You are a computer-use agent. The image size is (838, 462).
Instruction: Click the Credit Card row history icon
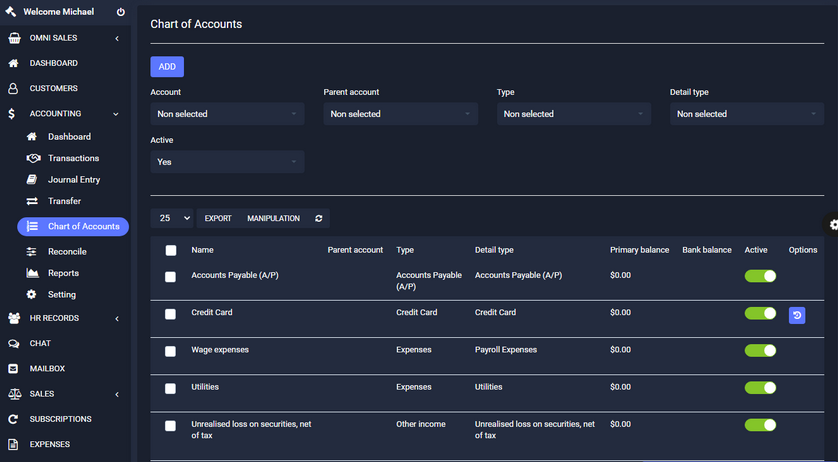[797, 316]
